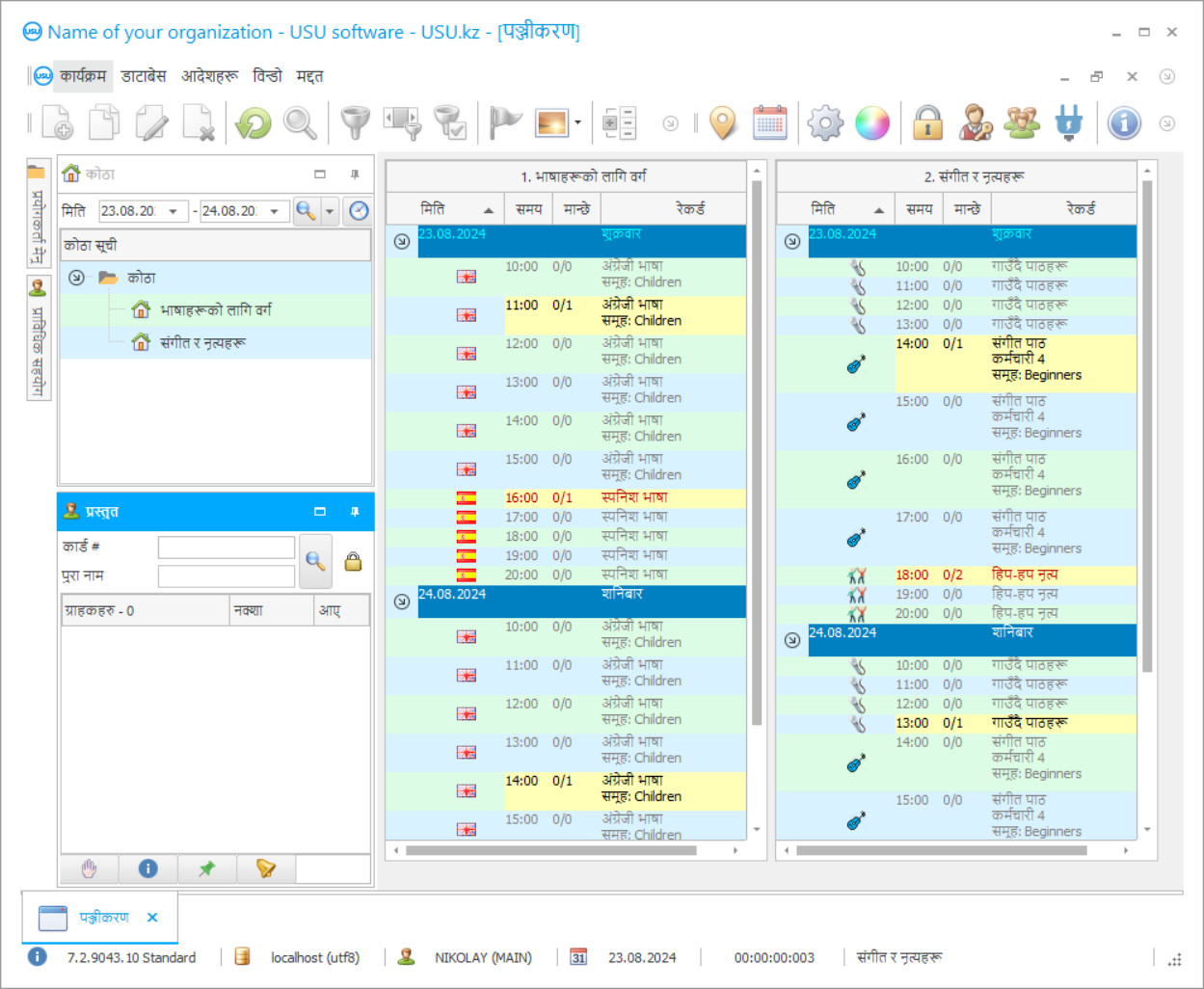Open the कार्यक्रम menu
This screenshot has height=989, width=1204.
click(83, 76)
